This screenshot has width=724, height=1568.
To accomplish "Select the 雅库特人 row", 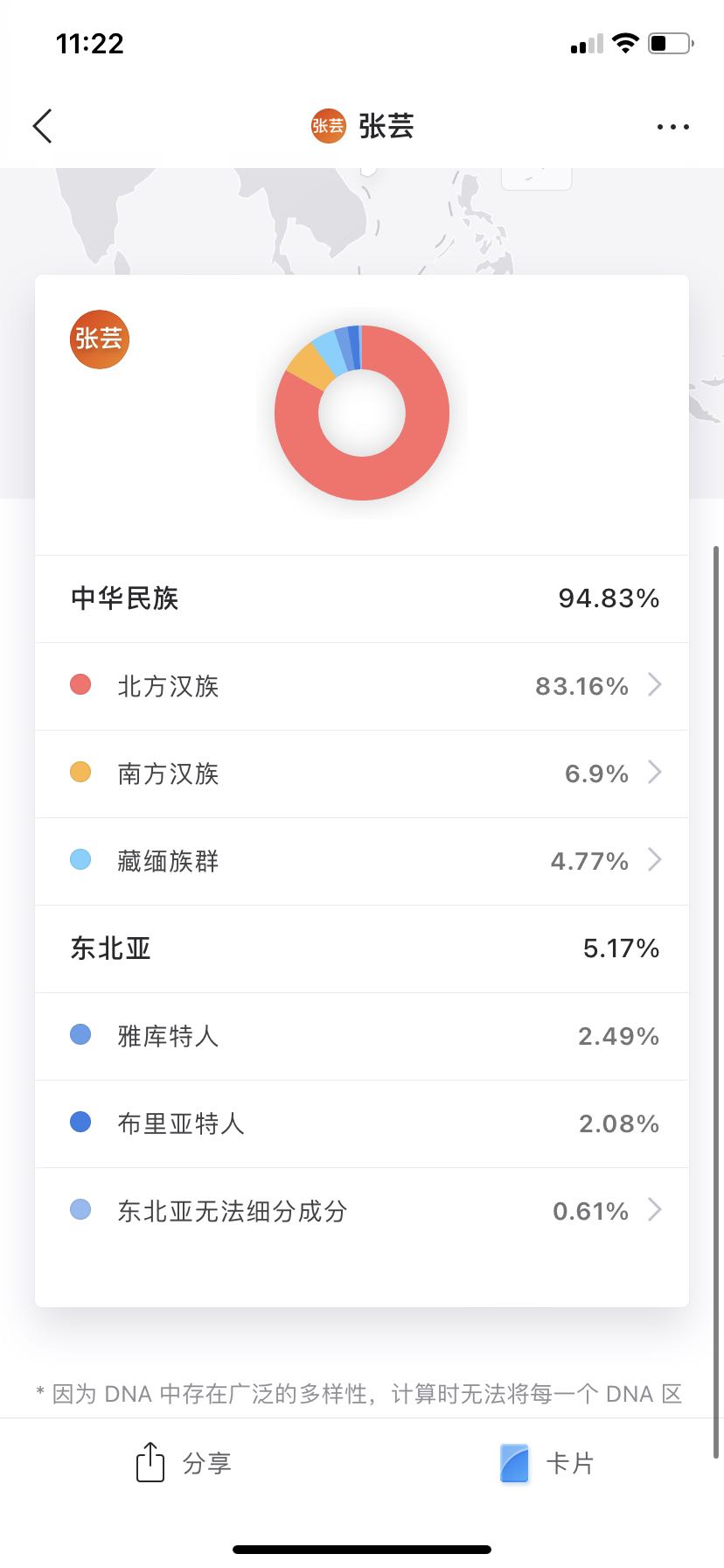I will pyautogui.click(x=362, y=1036).
